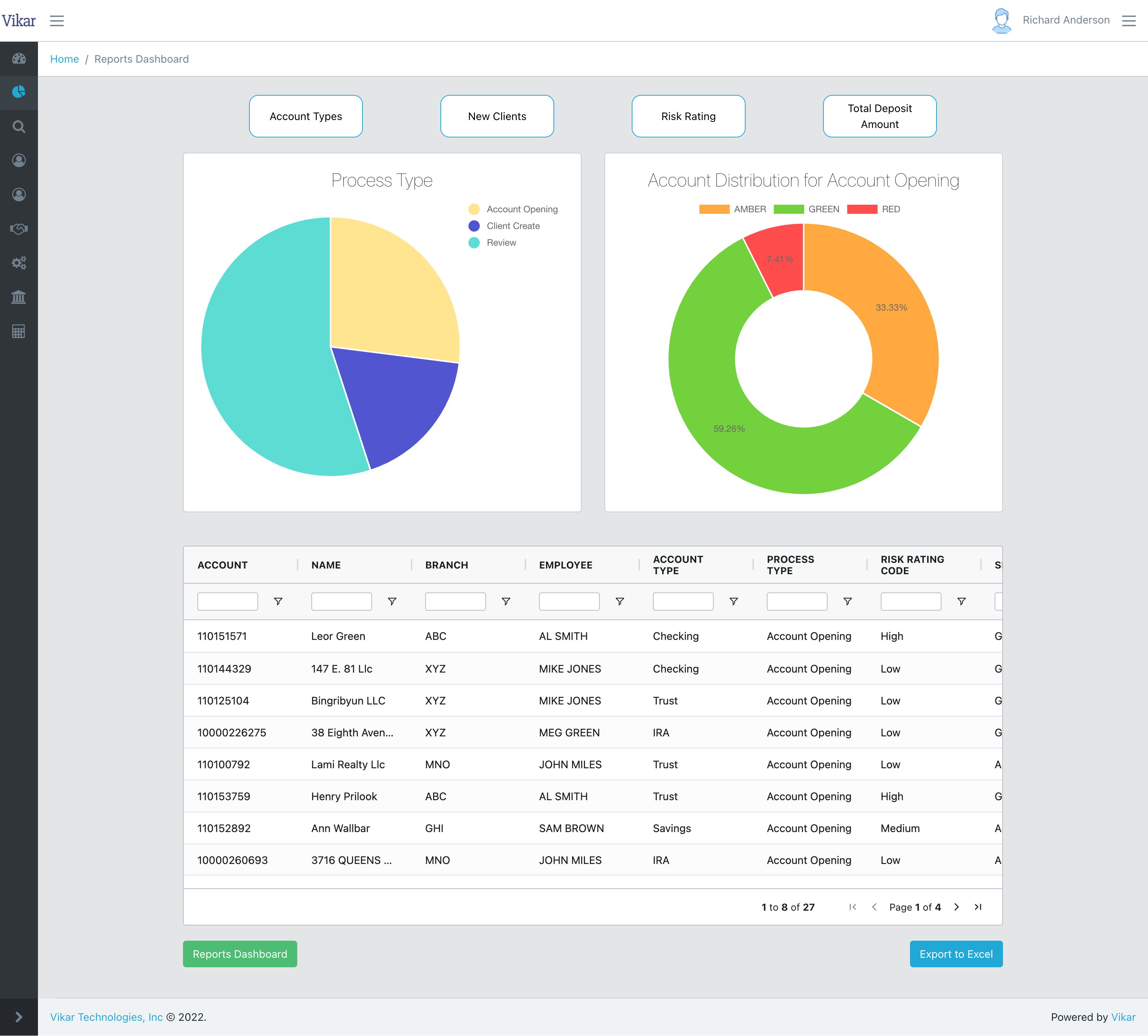The image size is (1148, 1036).
Task: Click Export to Excel button
Action: point(956,954)
